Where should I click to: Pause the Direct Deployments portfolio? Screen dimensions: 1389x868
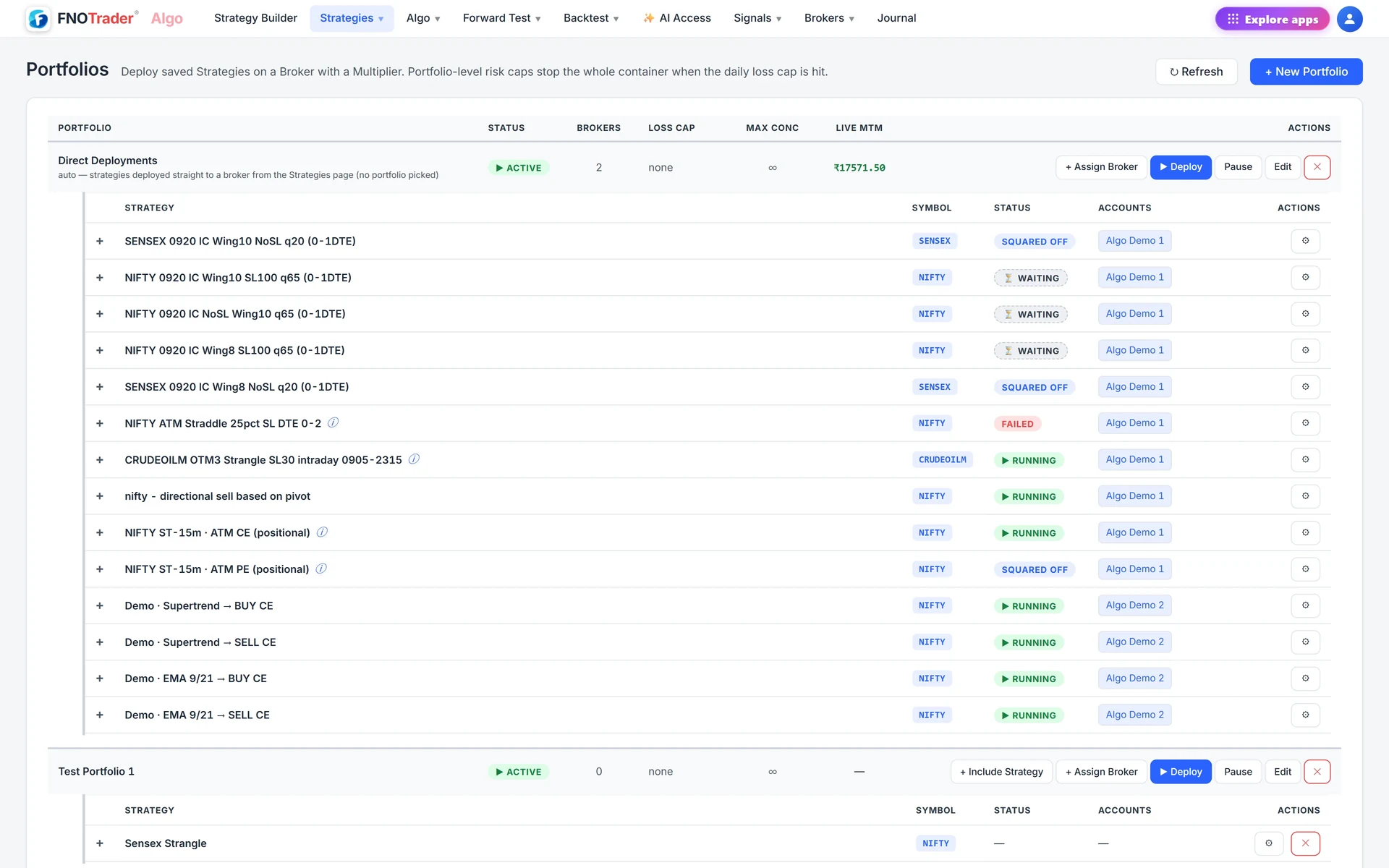tap(1238, 167)
